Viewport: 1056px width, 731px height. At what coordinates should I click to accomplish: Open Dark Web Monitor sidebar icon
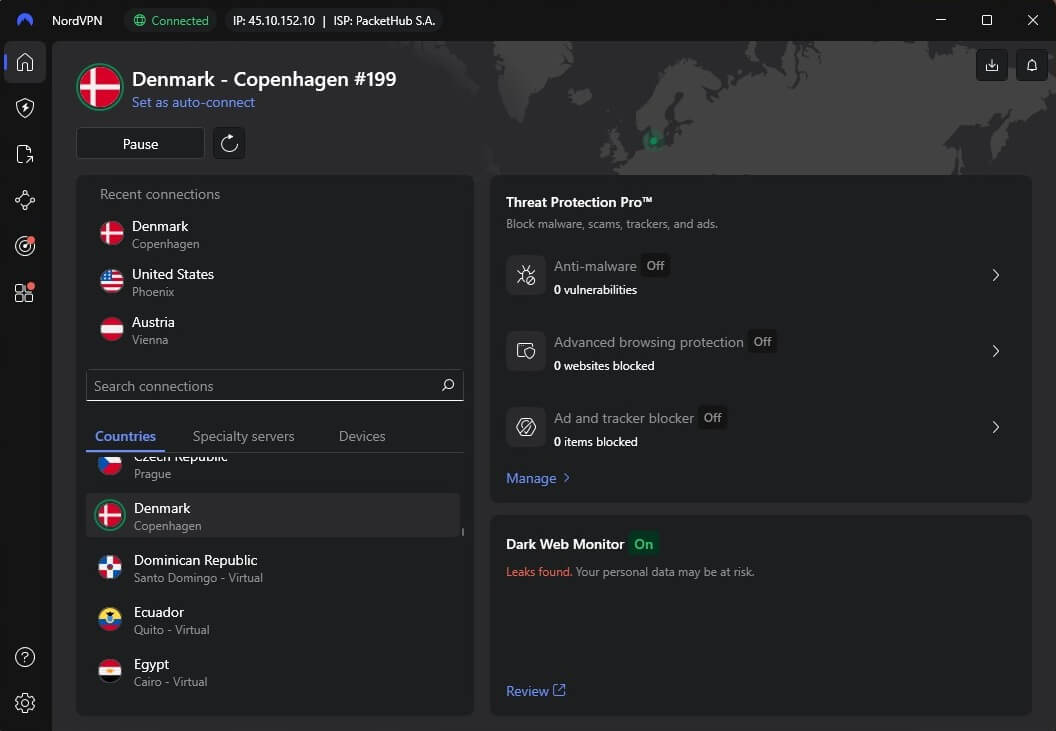pos(24,246)
